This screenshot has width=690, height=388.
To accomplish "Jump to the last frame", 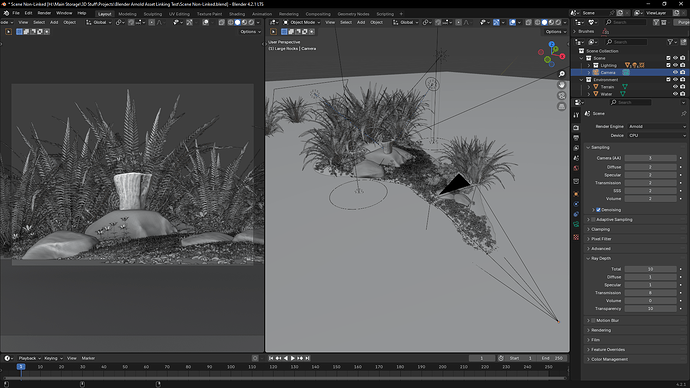I will pyautogui.click(x=307, y=358).
